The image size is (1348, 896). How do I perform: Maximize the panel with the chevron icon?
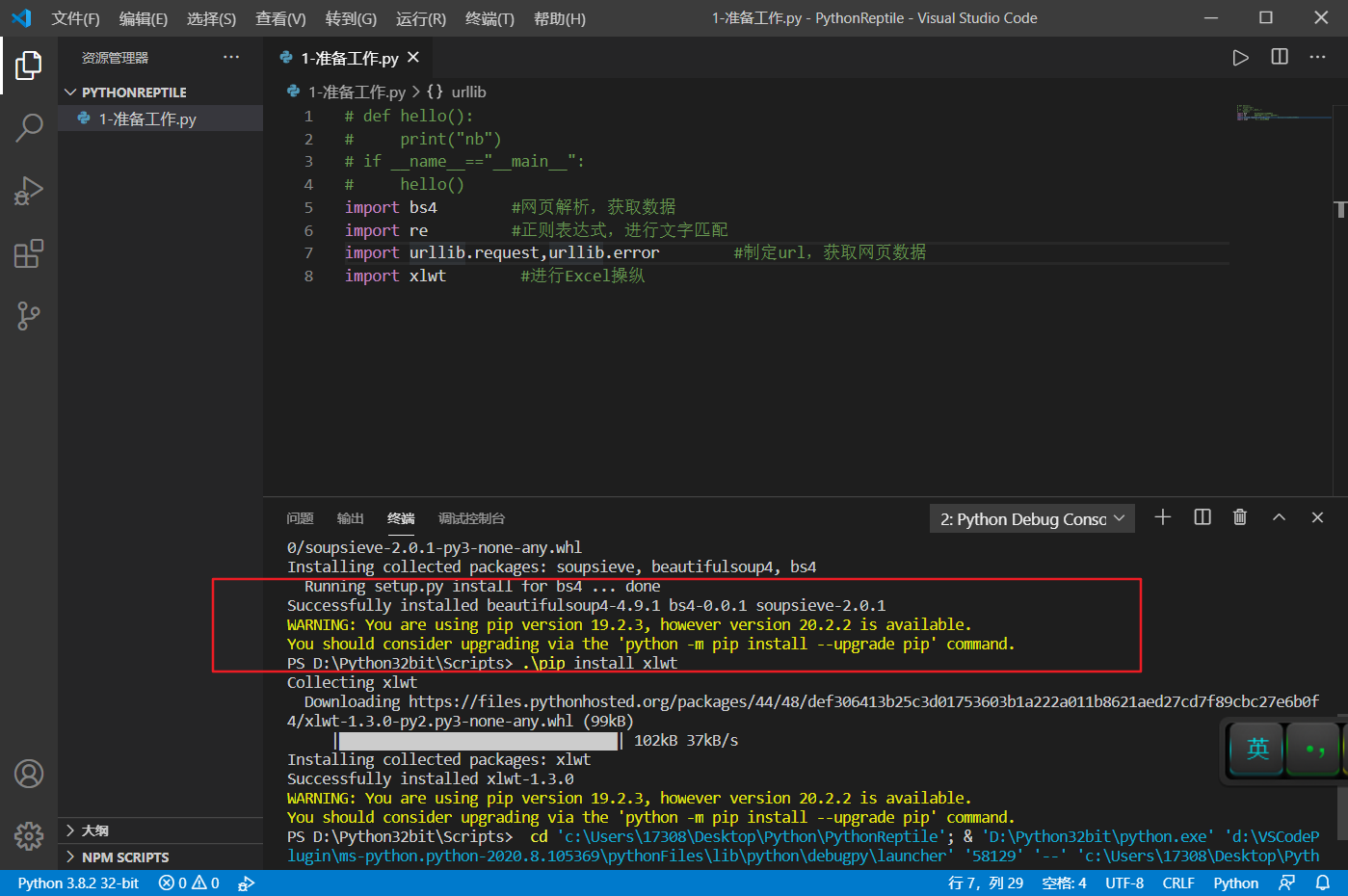1279,517
